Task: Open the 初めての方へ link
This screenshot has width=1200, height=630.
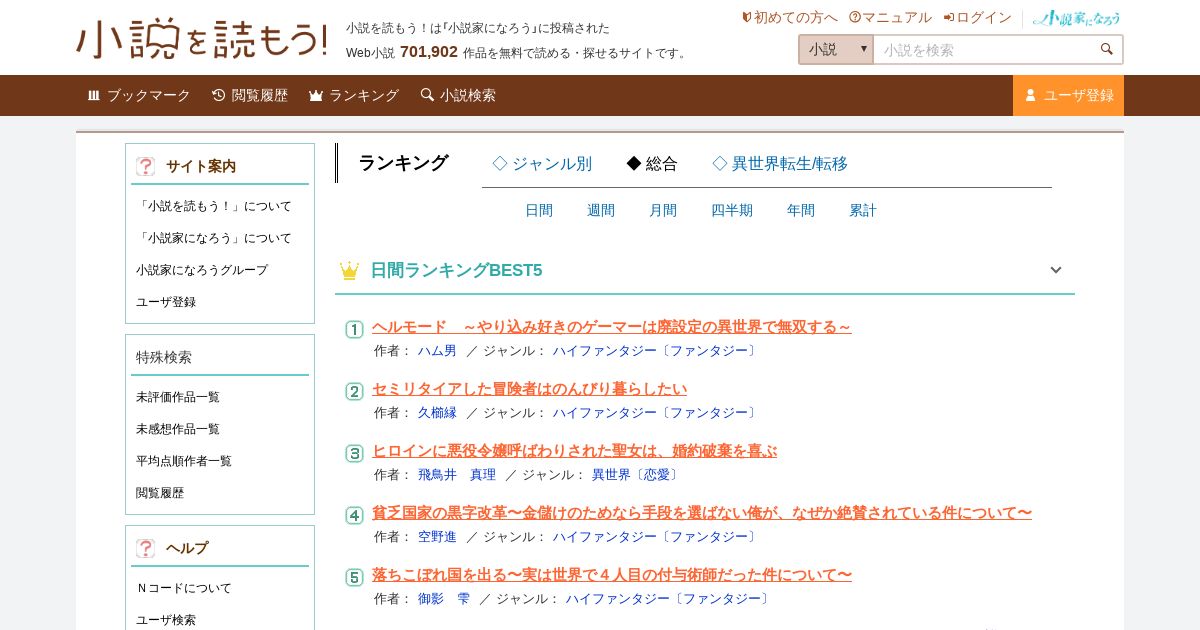Action: point(789,17)
